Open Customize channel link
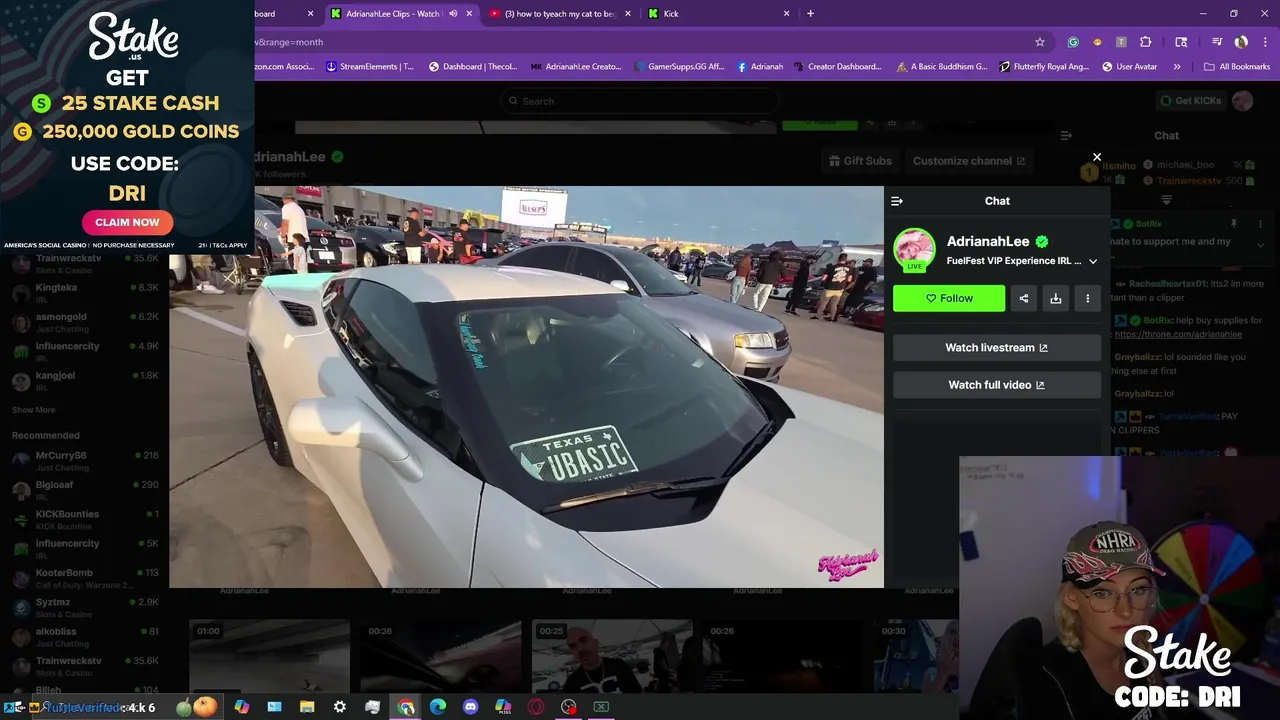The width and height of the screenshot is (1280, 720). 969,161
